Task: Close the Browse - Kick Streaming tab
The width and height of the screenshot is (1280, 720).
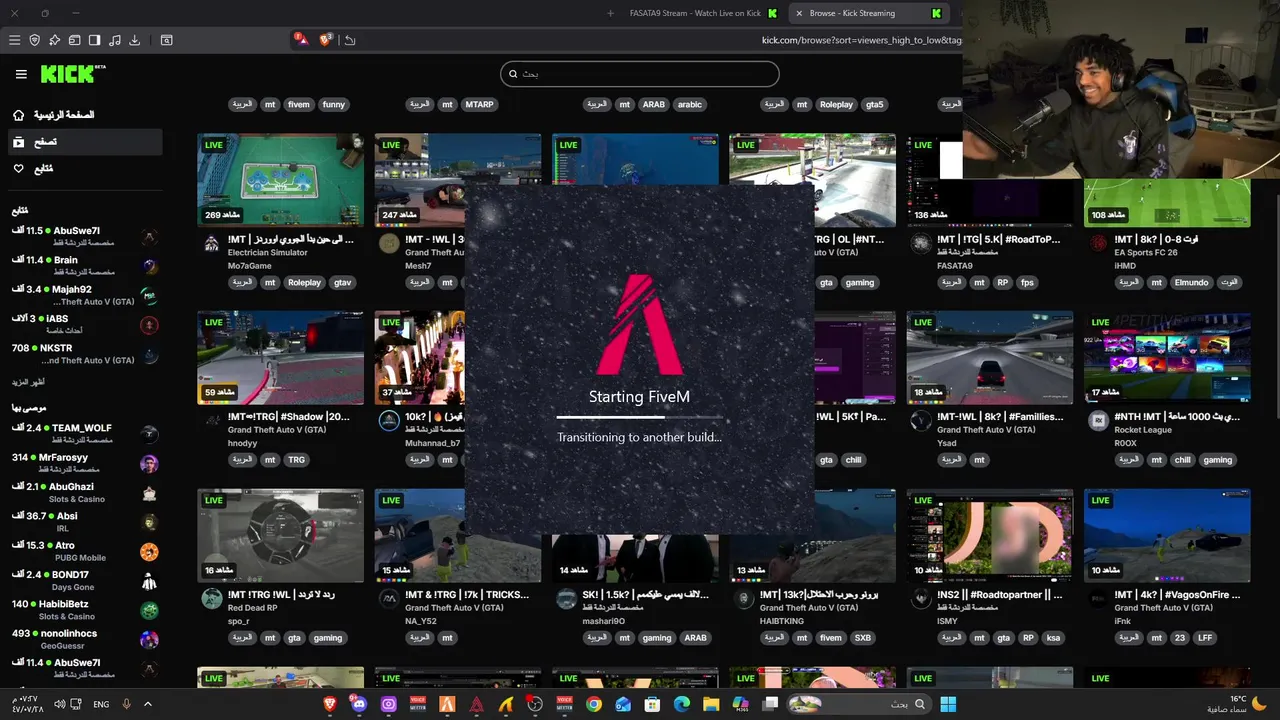Action: click(x=799, y=13)
